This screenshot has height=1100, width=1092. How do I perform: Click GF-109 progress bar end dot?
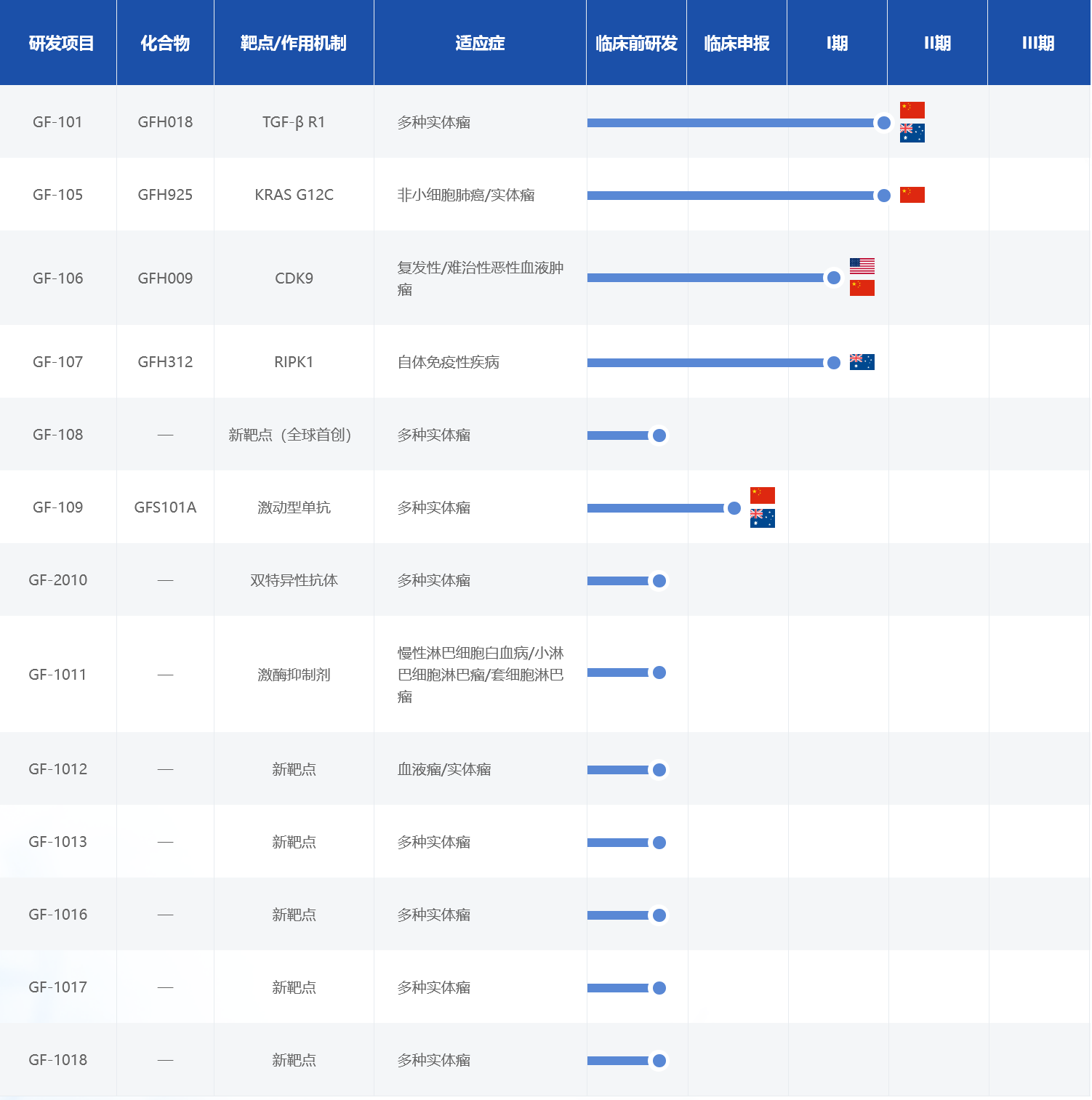734,508
